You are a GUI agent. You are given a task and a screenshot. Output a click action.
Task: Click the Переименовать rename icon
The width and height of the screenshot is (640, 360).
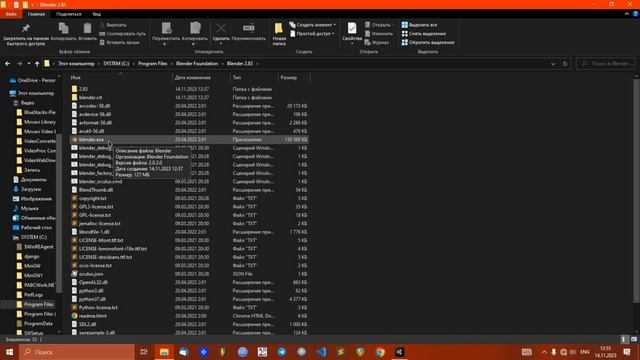pyautogui.click(x=249, y=28)
